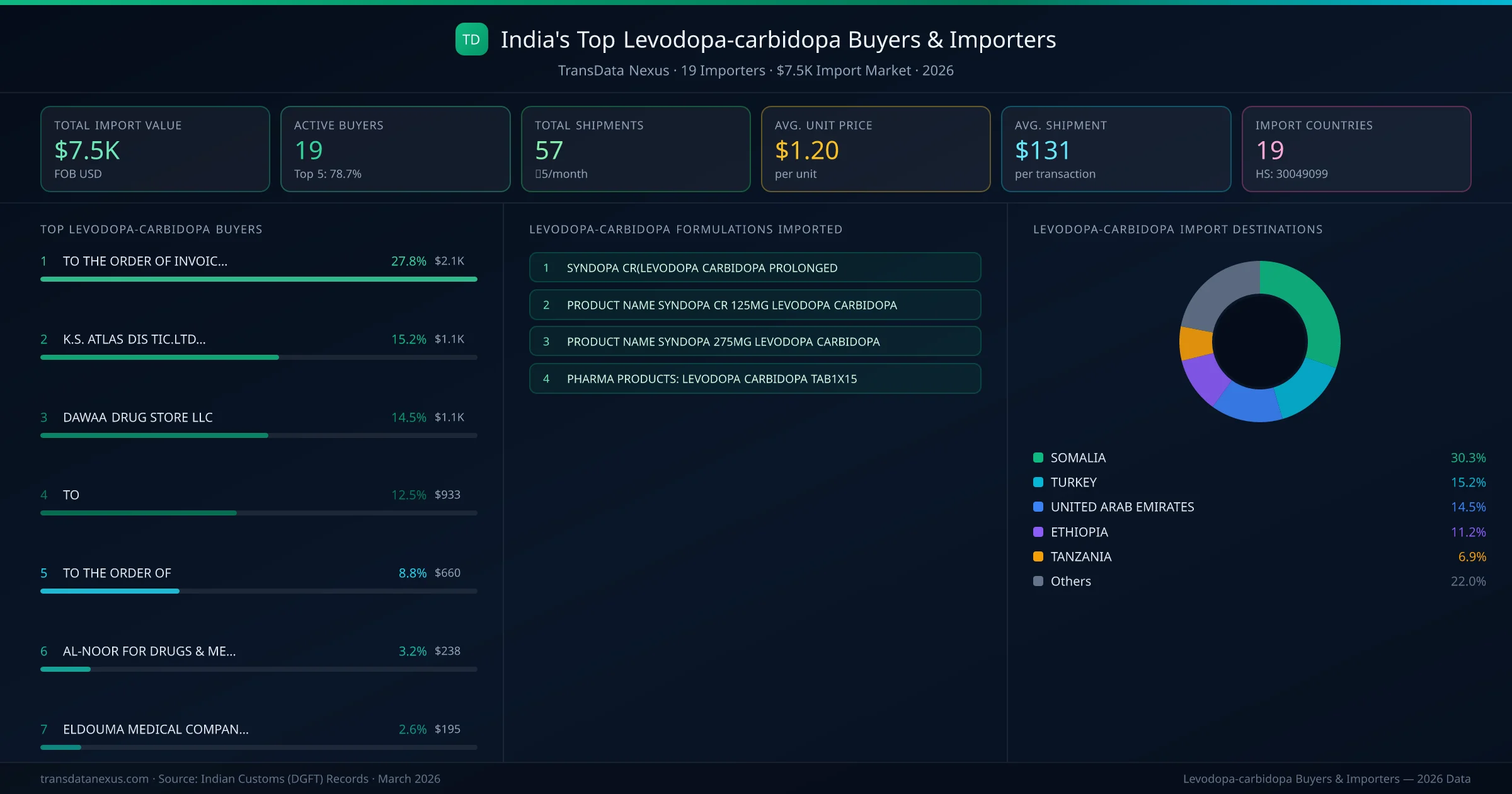Screen dimensions: 1512x794
Task: Click the Import Countries stat card
Action: (x=1356, y=149)
